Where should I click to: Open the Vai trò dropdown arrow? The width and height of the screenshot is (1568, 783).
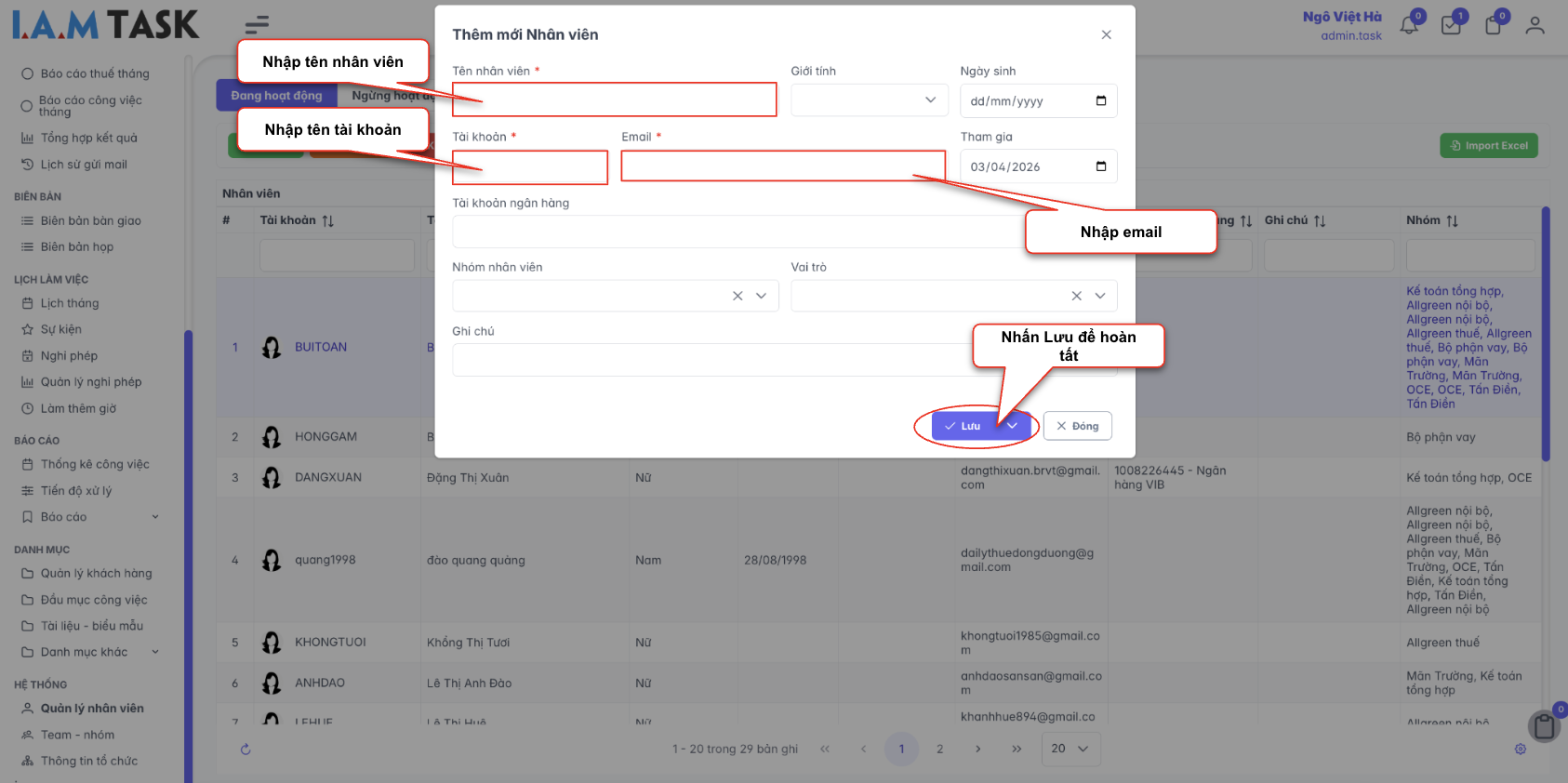point(1100,296)
